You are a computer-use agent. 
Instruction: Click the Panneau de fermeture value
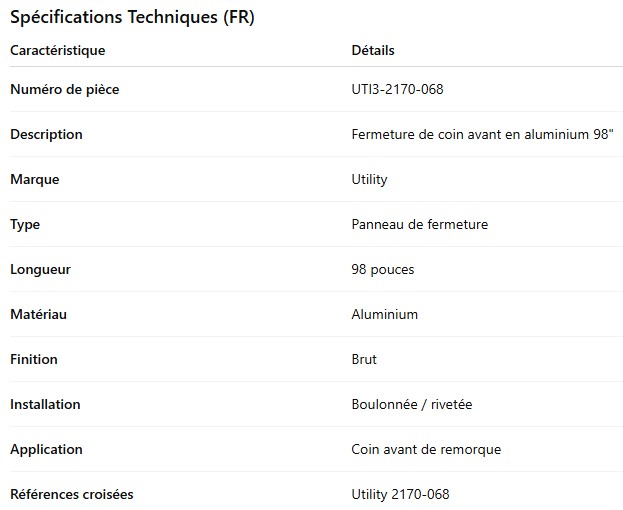[420, 224]
